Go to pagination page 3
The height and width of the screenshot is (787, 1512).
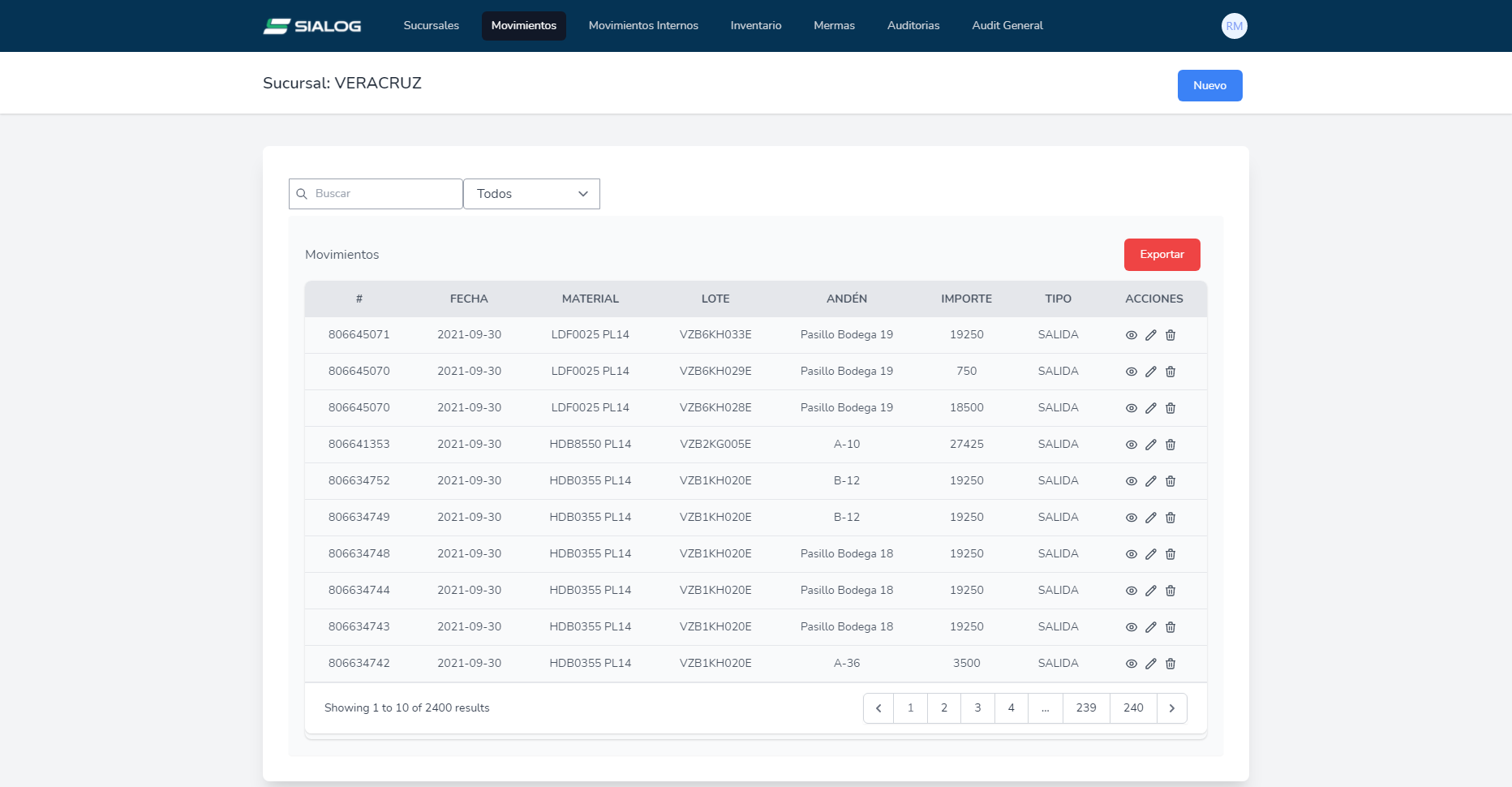pos(978,708)
